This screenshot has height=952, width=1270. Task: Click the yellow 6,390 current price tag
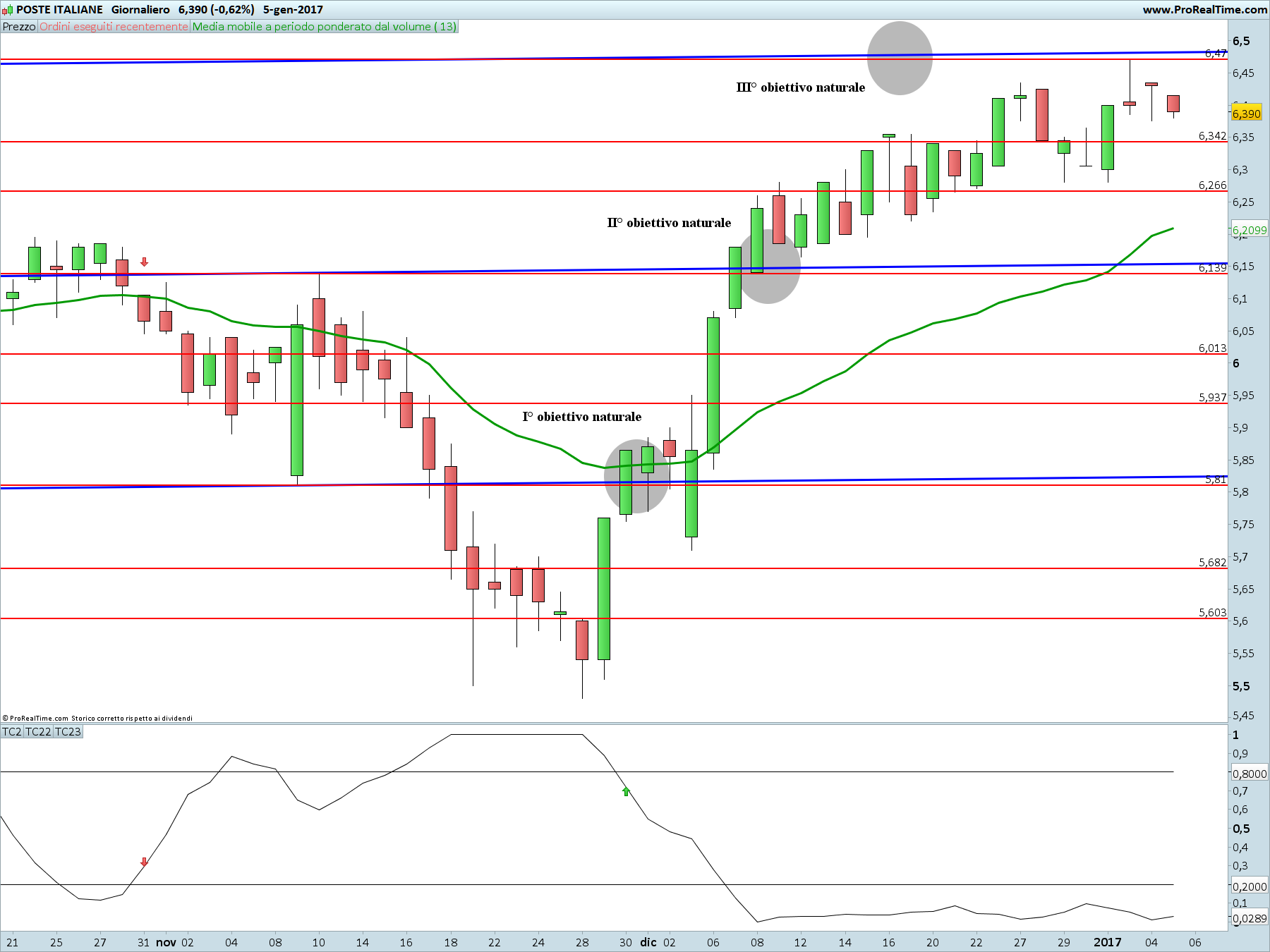pos(1247,114)
